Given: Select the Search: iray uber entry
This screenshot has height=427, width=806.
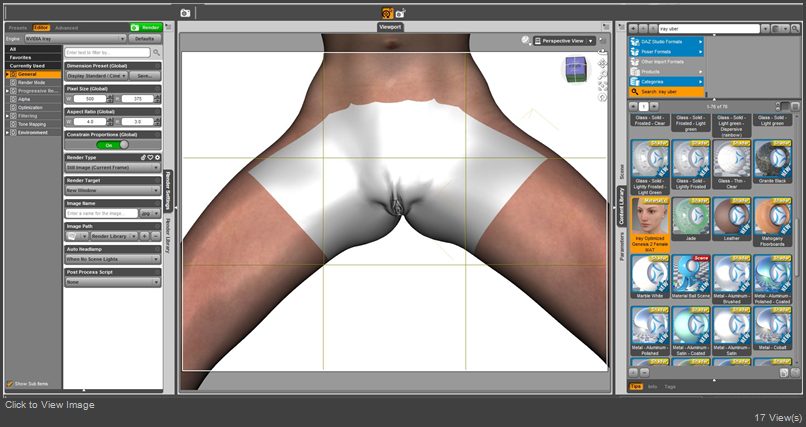Looking at the screenshot, I should (x=666, y=91).
